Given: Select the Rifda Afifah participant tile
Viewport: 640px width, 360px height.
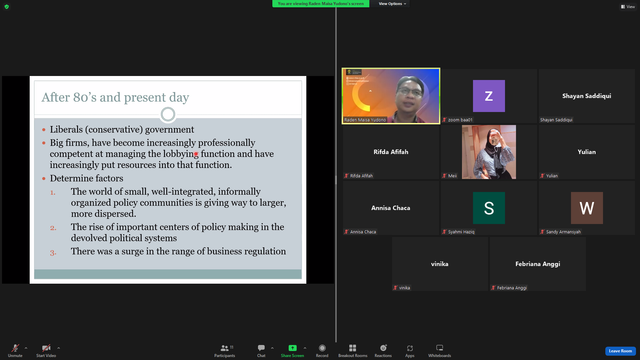Looking at the screenshot, I should tap(391, 152).
